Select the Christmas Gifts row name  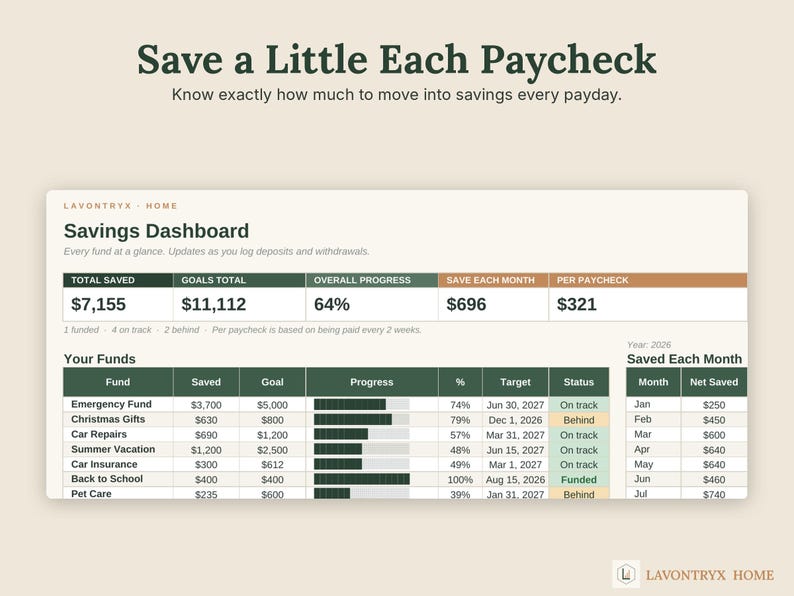coord(108,419)
